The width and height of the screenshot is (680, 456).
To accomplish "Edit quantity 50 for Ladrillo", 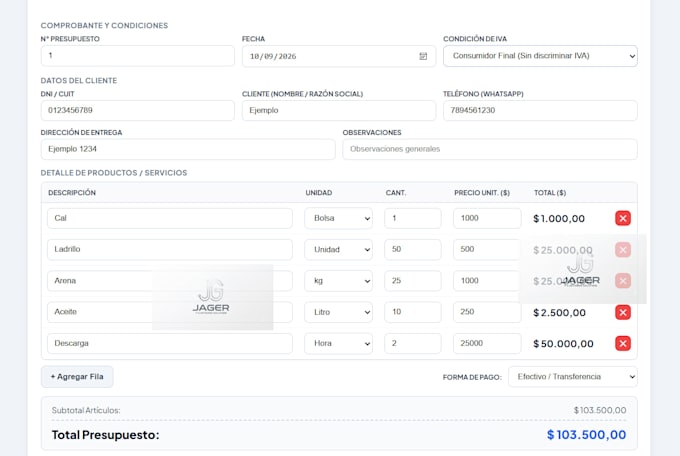I will click(412, 249).
